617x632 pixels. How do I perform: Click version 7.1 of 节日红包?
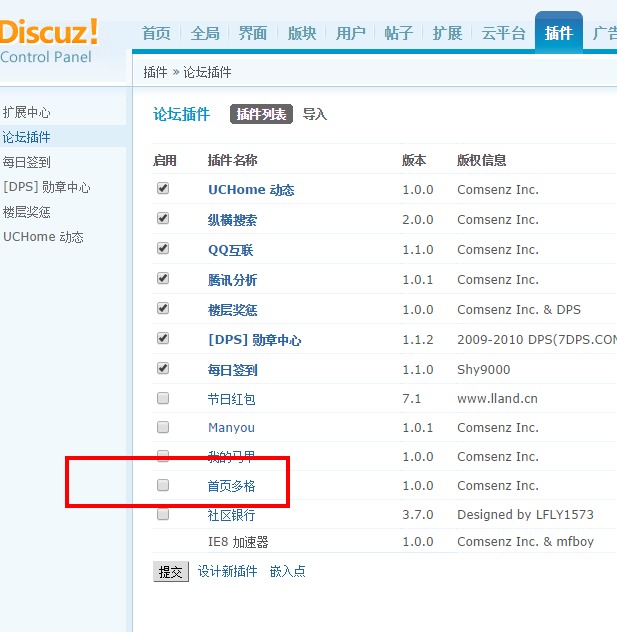click(411, 399)
